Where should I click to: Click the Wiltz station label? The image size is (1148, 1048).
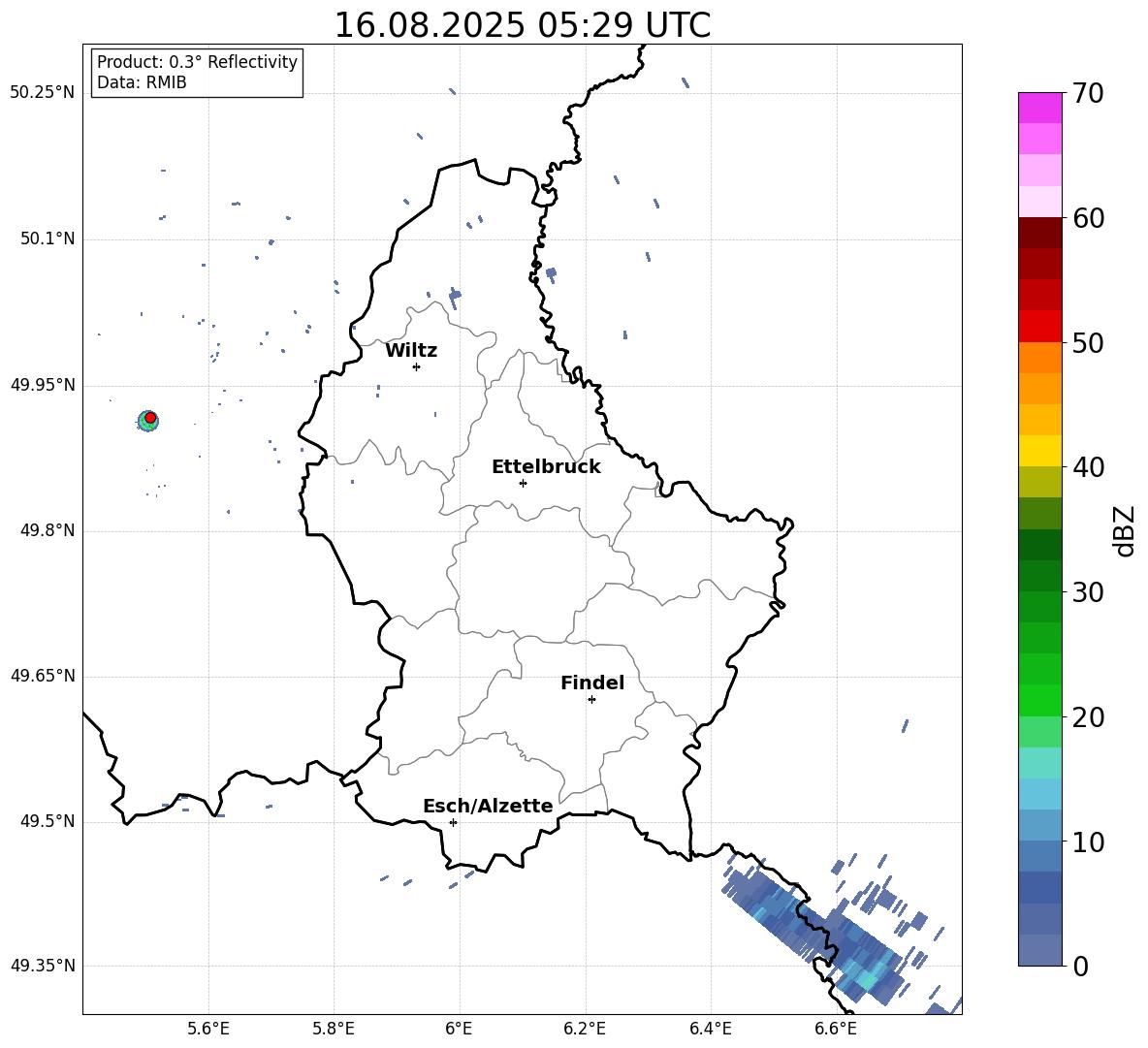click(411, 351)
